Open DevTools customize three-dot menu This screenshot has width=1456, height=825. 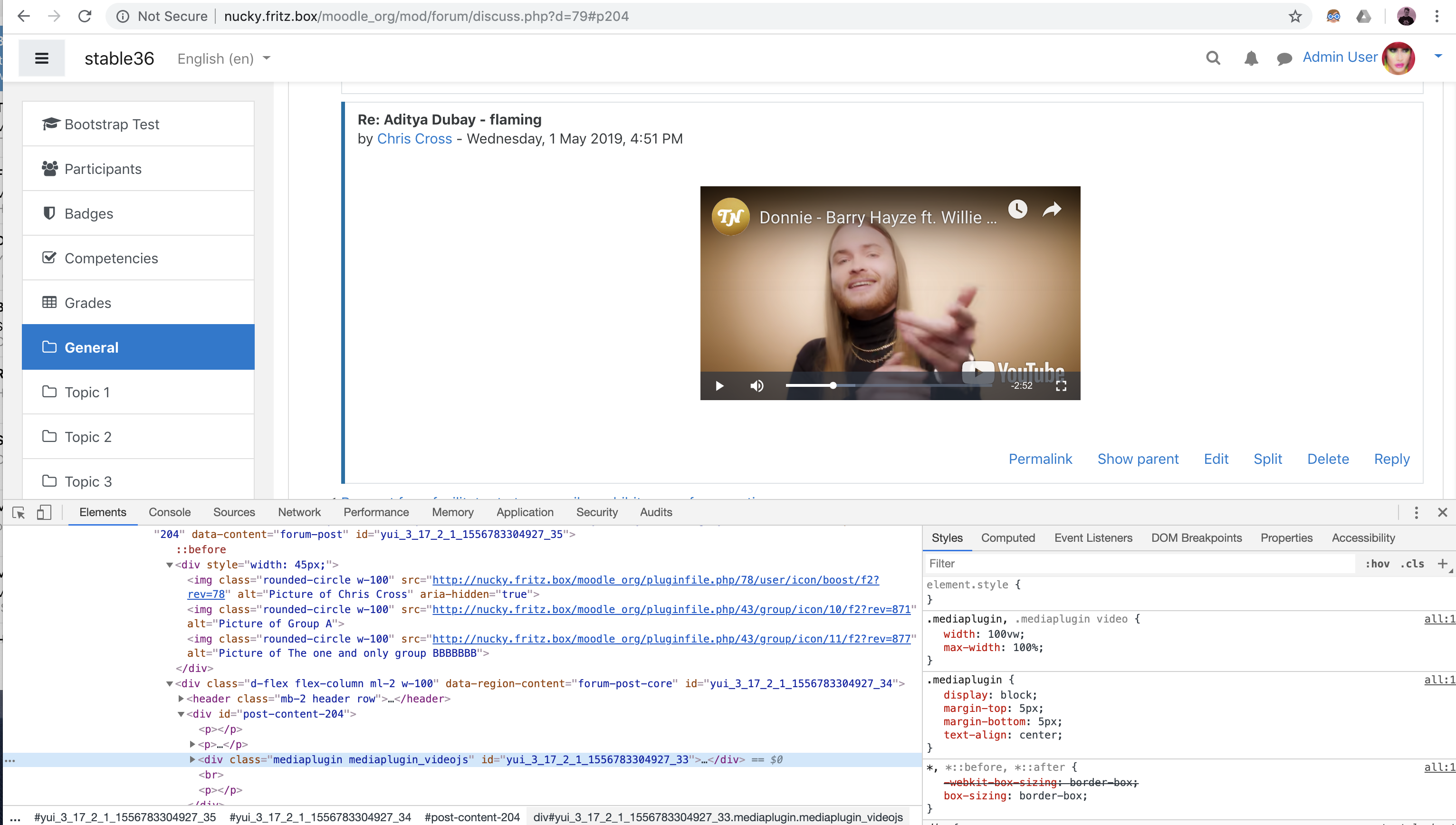(x=1416, y=513)
